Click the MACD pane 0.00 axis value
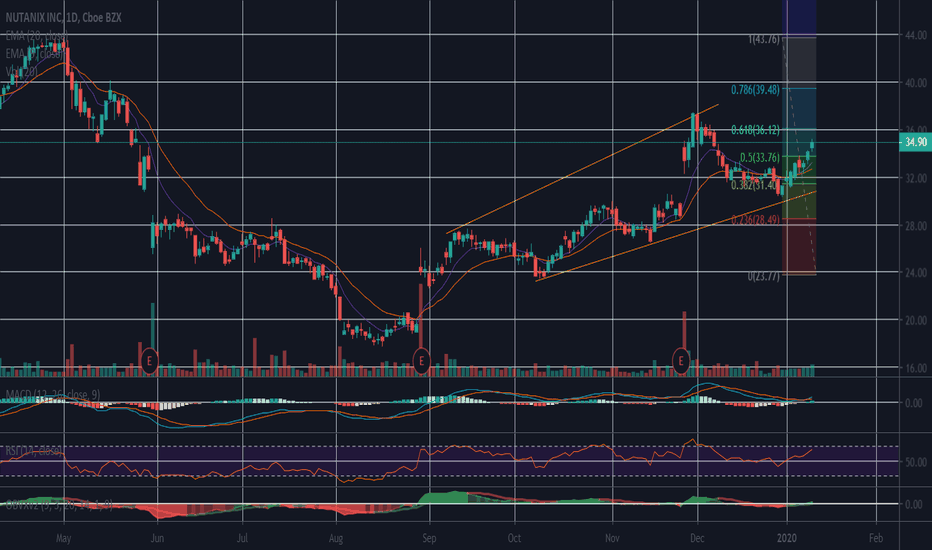 coord(913,403)
